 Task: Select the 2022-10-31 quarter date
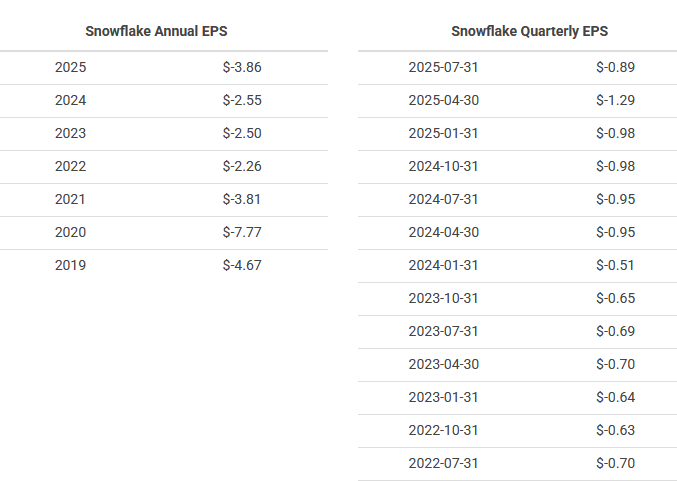pyautogui.click(x=444, y=431)
